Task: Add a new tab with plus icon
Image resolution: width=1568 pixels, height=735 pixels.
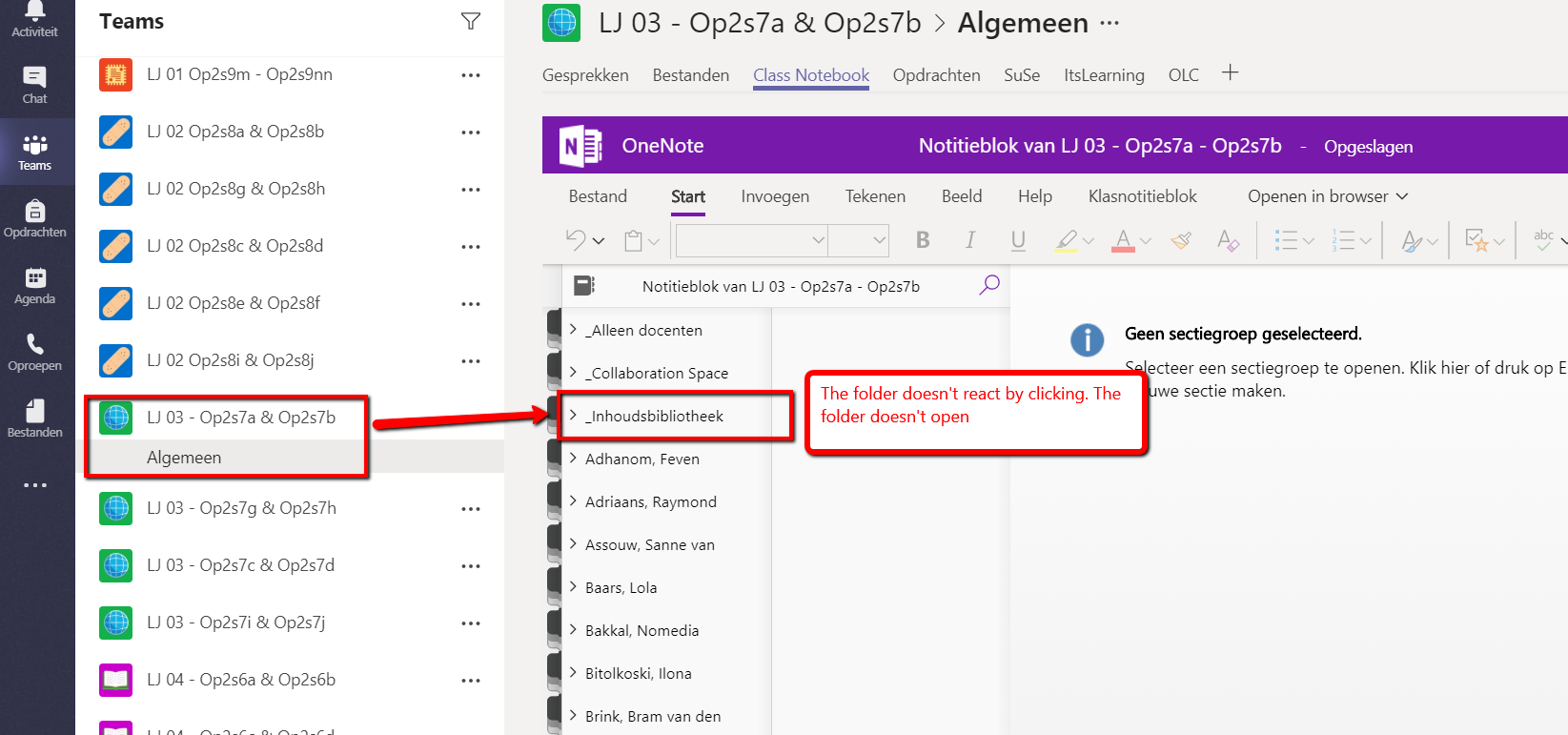Action: pos(1231,72)
